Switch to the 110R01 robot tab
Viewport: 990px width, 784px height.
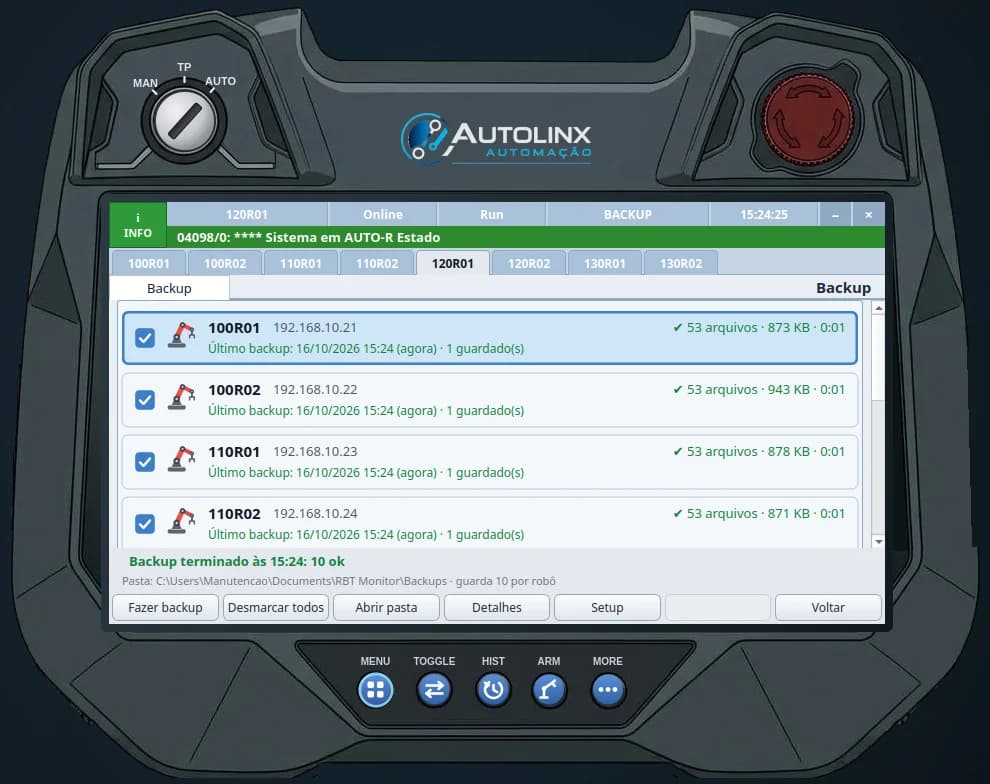point(301,263)
